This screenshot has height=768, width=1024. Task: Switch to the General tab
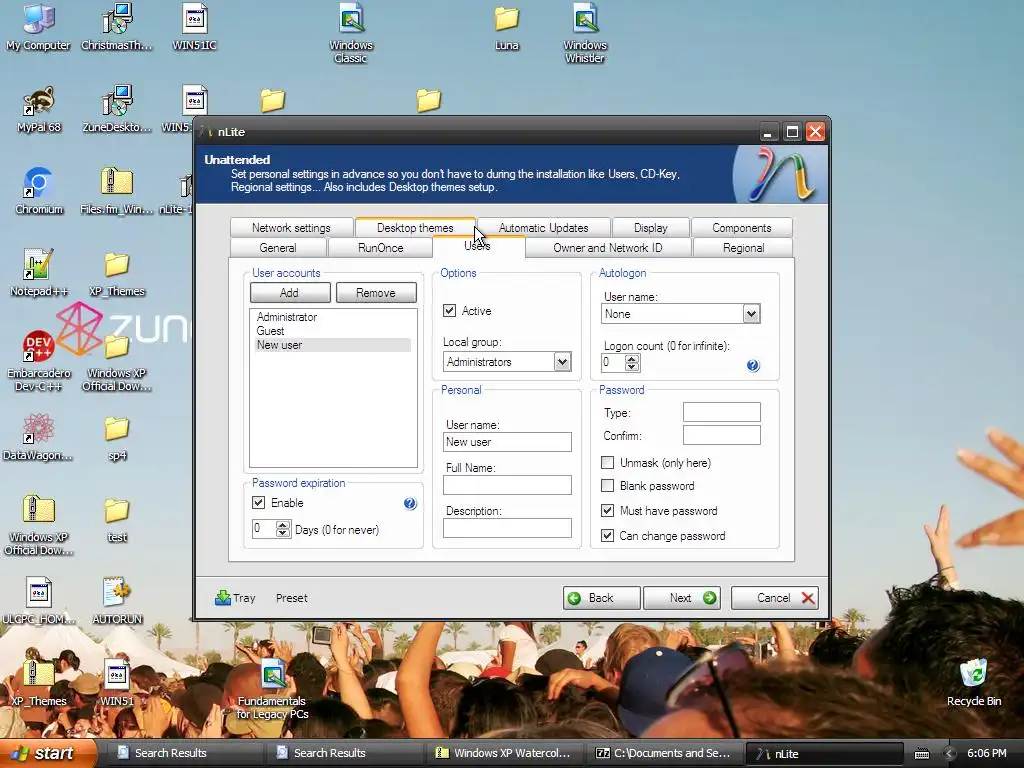pyautogui.click(x=278, y=248)
